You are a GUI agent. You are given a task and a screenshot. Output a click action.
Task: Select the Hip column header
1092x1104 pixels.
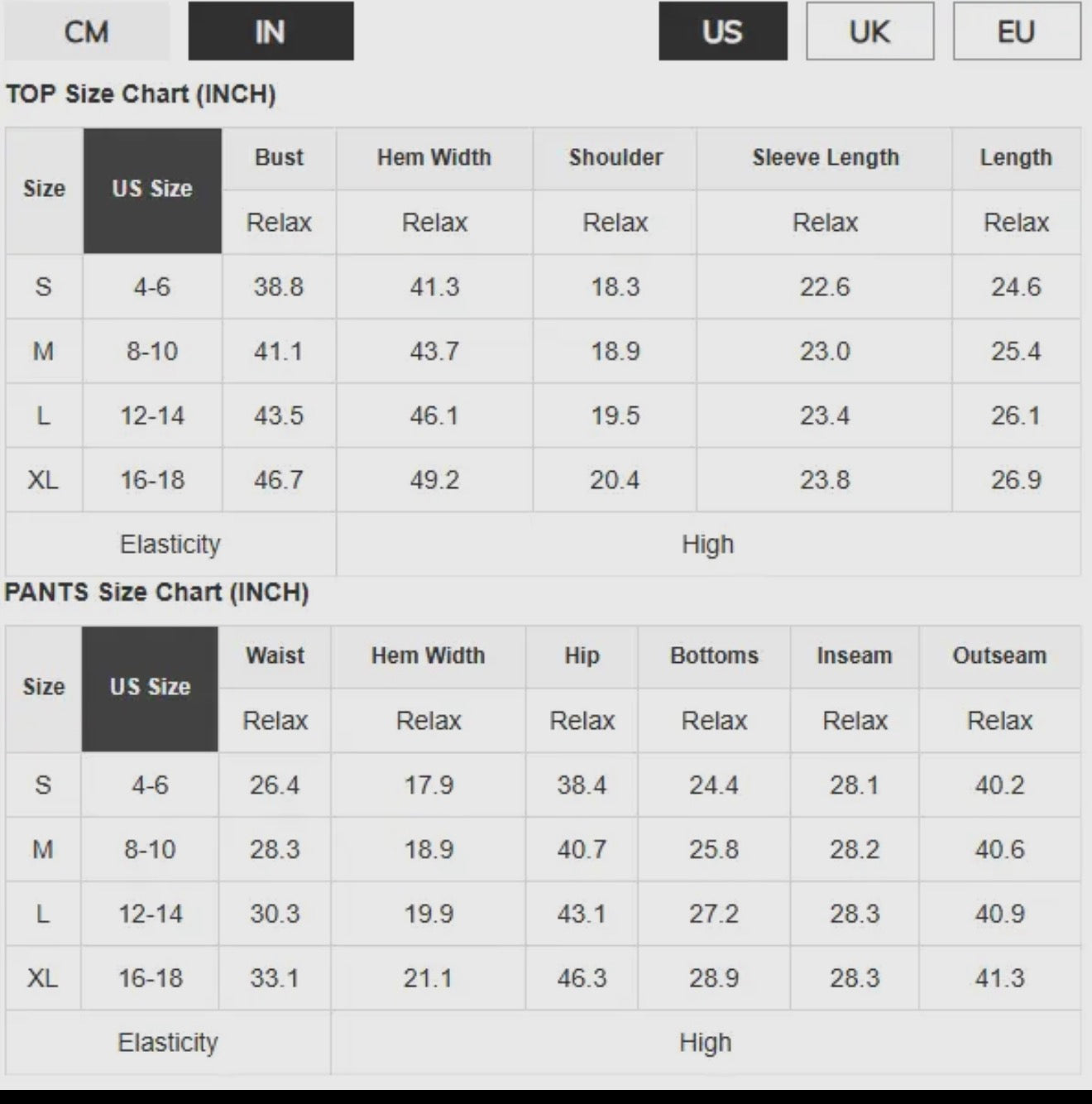[582, 655]
